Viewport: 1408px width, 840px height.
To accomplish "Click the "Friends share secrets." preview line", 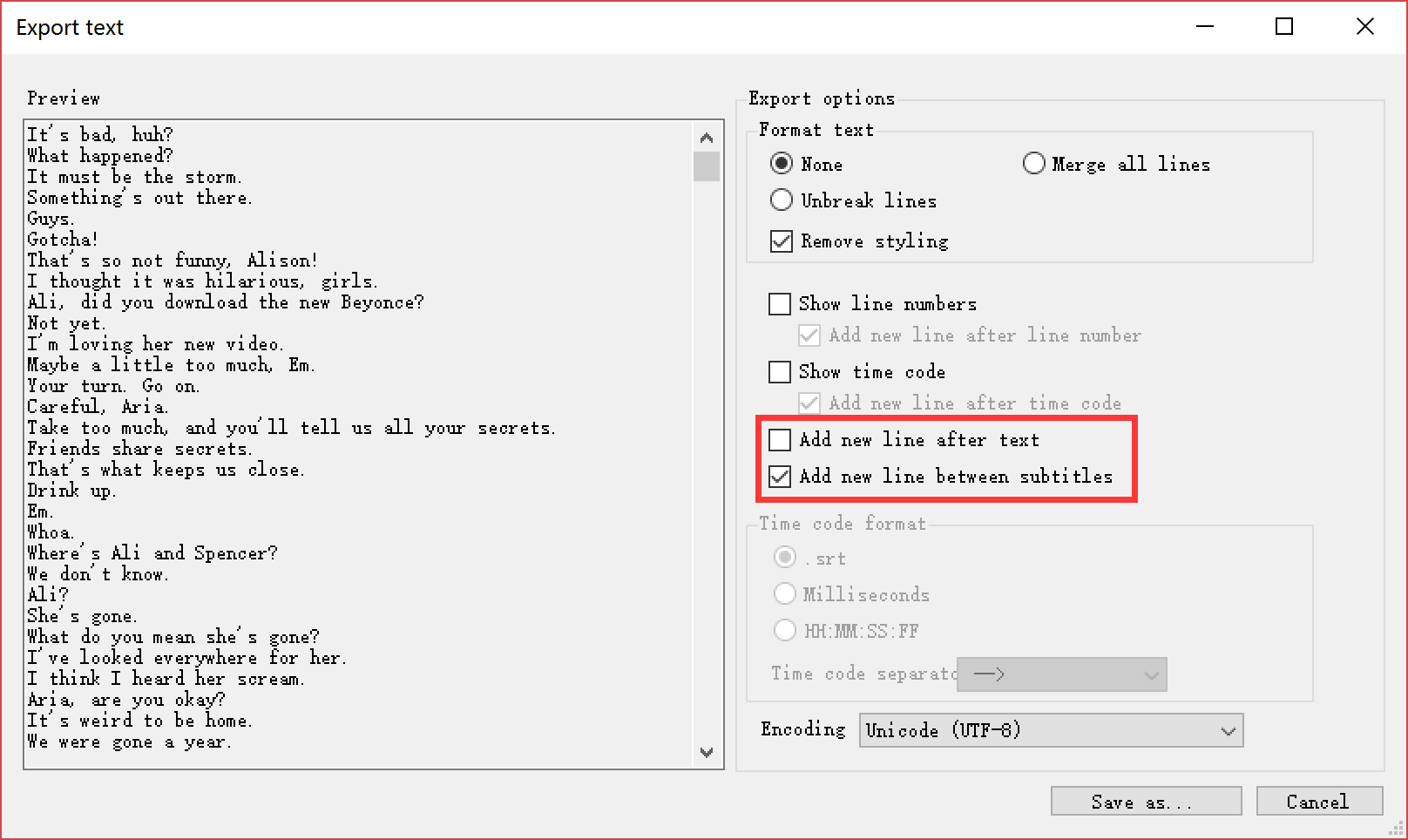I will [139, 449].
